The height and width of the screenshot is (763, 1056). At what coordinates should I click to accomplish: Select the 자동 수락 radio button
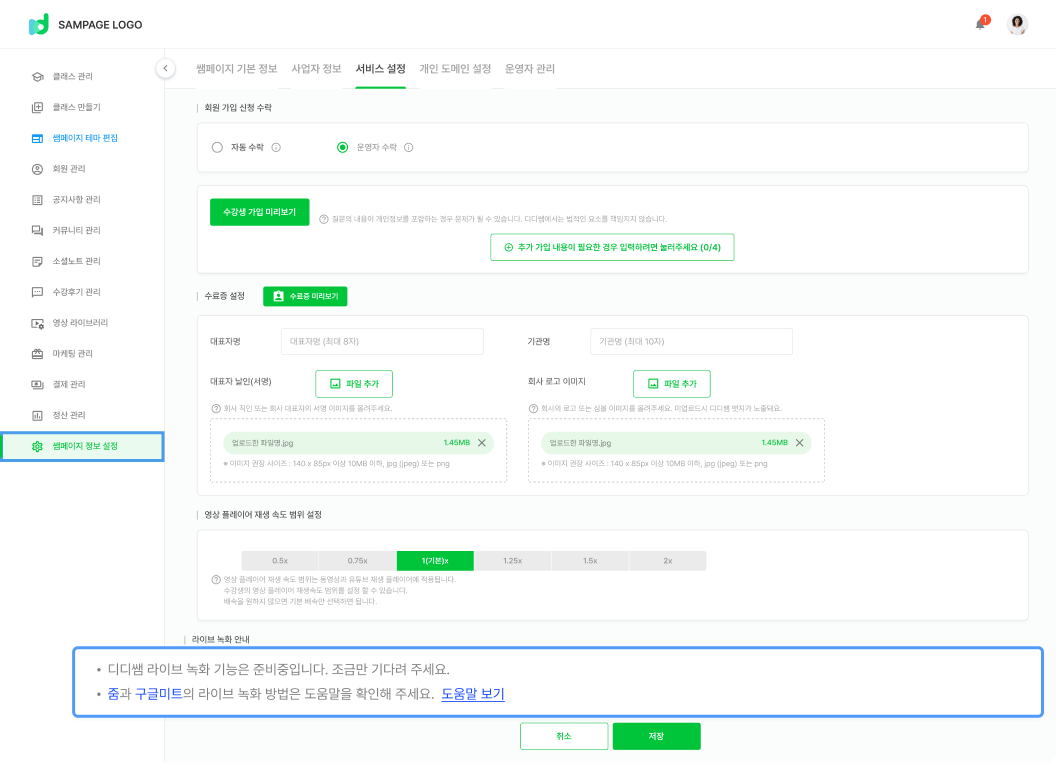[x=217, y=147]
